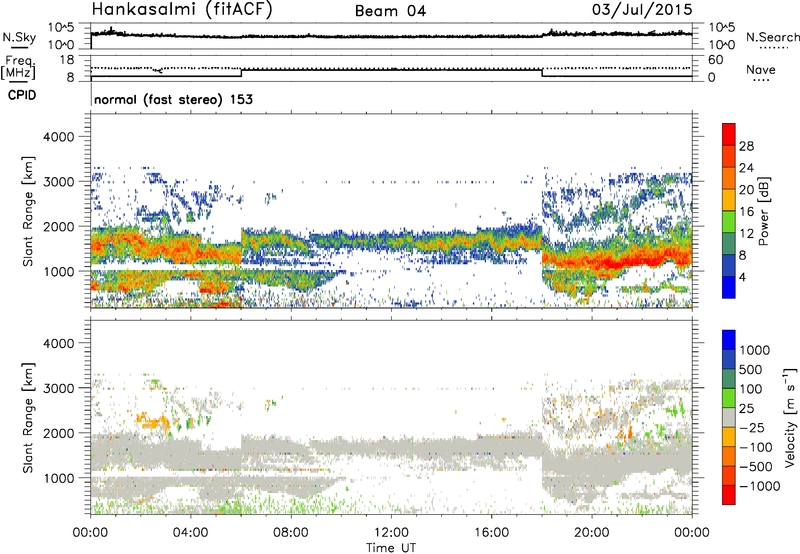Click the Slant Range label of the velocity panel
The width and height of the screenshot is (800, 554).
pyautogui.click(x=28, y=418)
